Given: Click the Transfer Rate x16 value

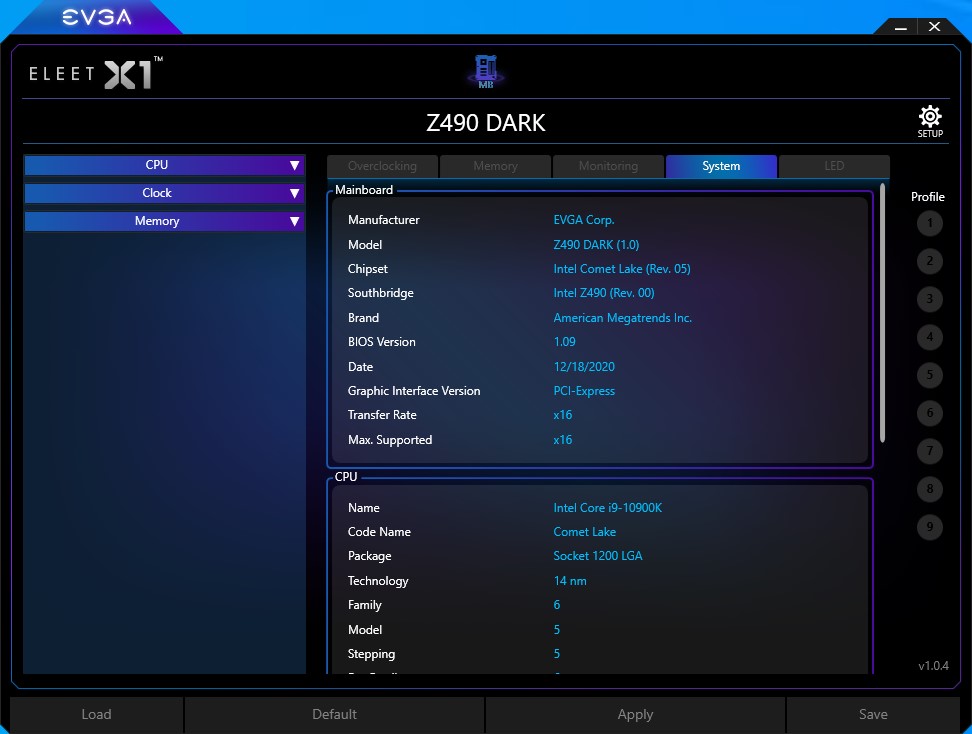Looking at the screenshot, I should [563, 415].
